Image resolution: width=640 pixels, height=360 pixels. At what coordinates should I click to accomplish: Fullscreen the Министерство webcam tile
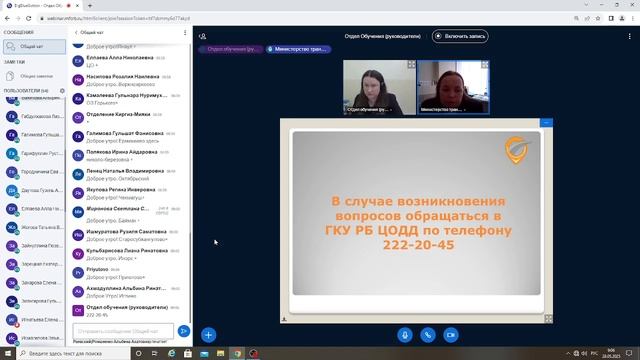[484, 64]
